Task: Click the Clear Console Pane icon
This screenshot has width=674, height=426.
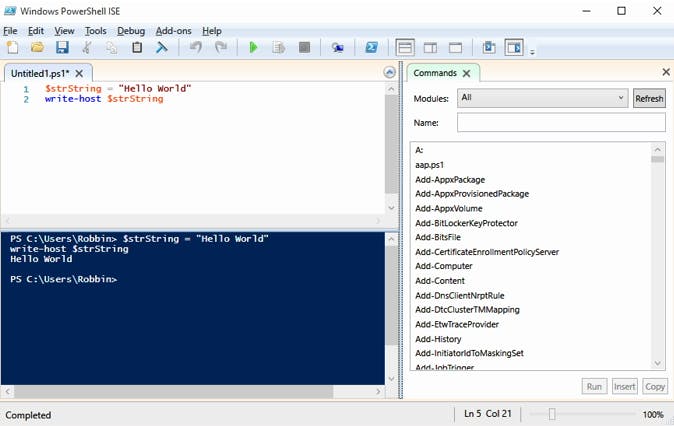Action: (x=162, y=47)
